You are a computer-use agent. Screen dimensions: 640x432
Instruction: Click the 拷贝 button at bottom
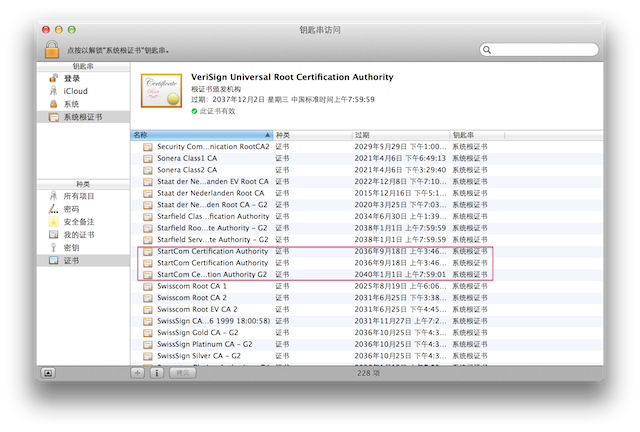pos(182,373)
